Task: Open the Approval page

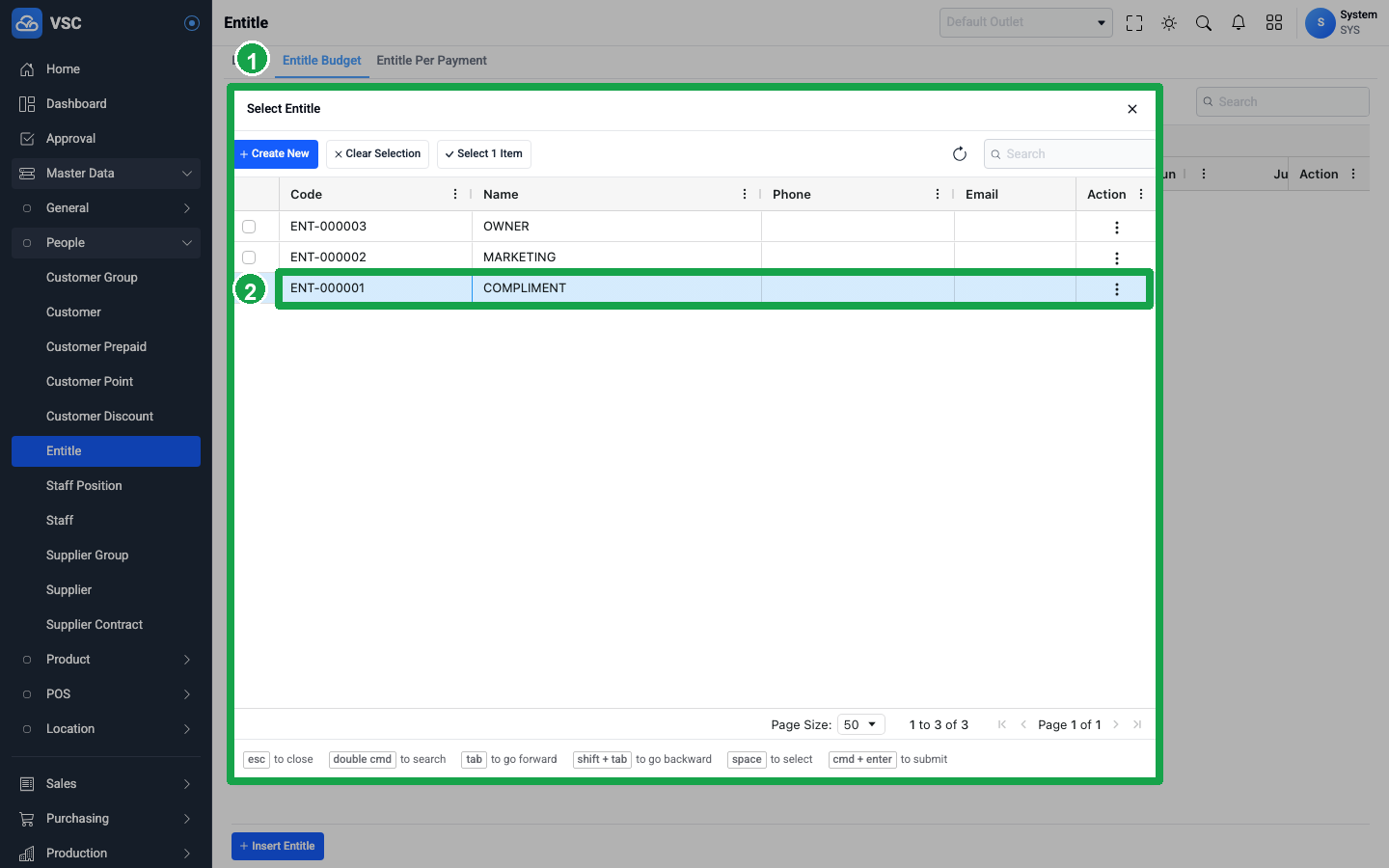Action: point(106,139)
